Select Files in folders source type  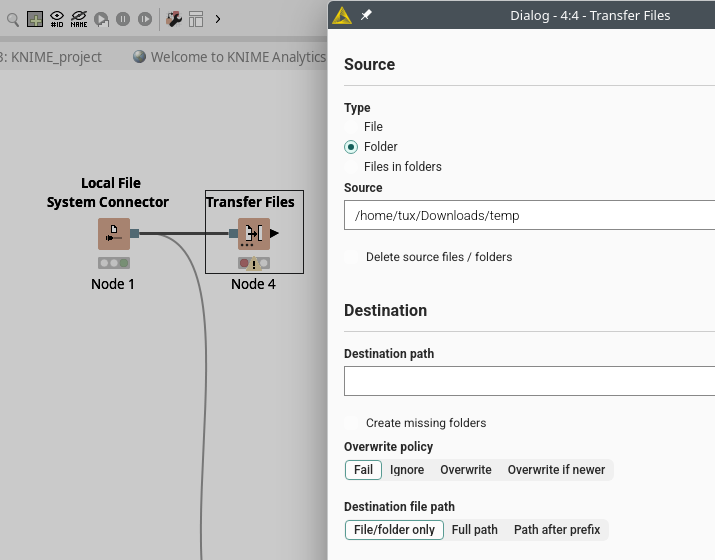pos(351,167)
